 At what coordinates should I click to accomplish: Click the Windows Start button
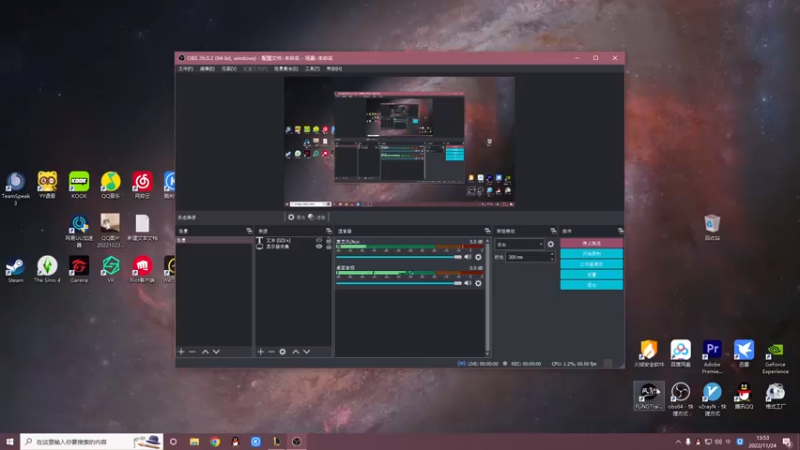point(10,442)
